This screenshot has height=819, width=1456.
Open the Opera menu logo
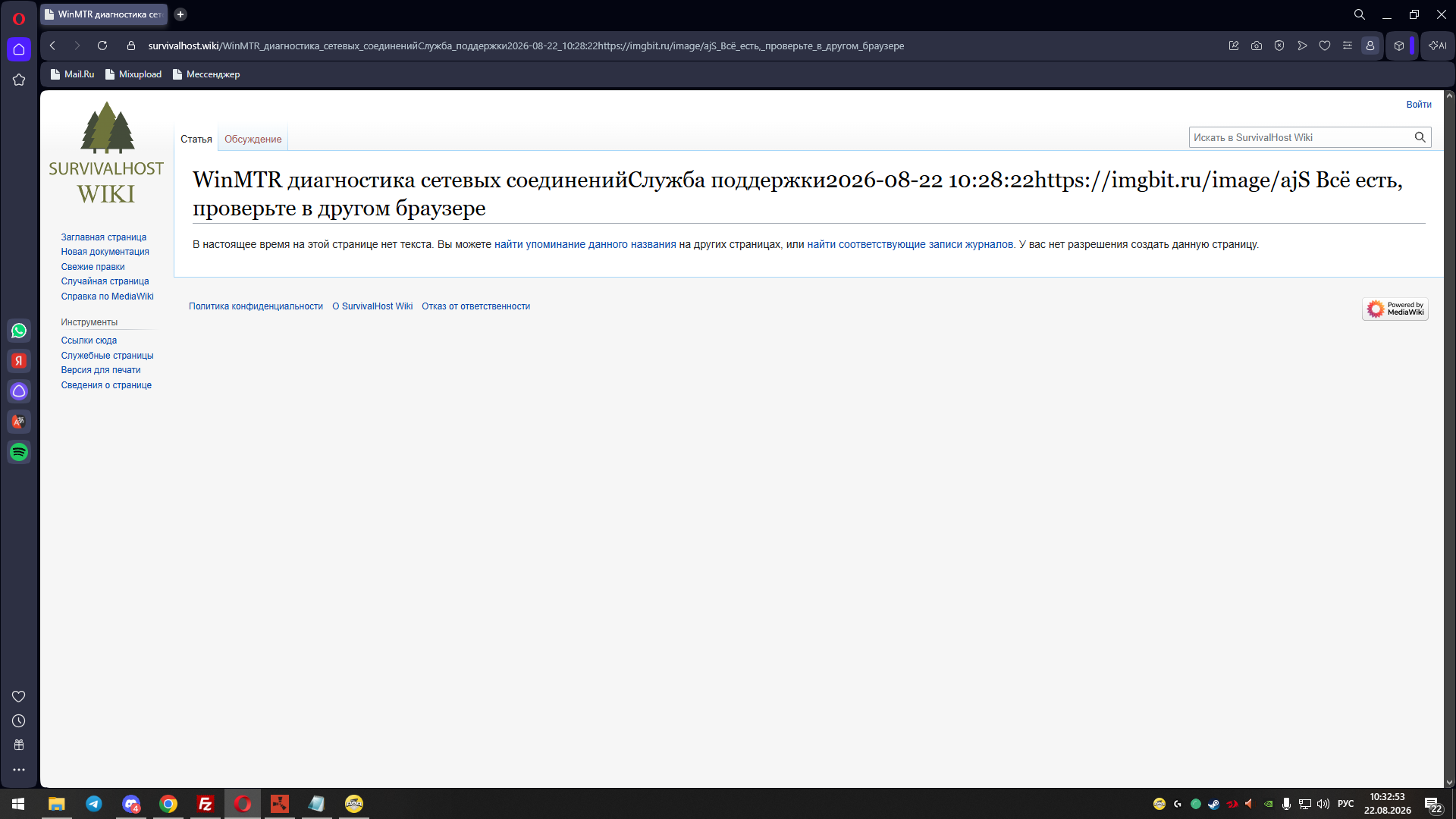tap(19, 18)
